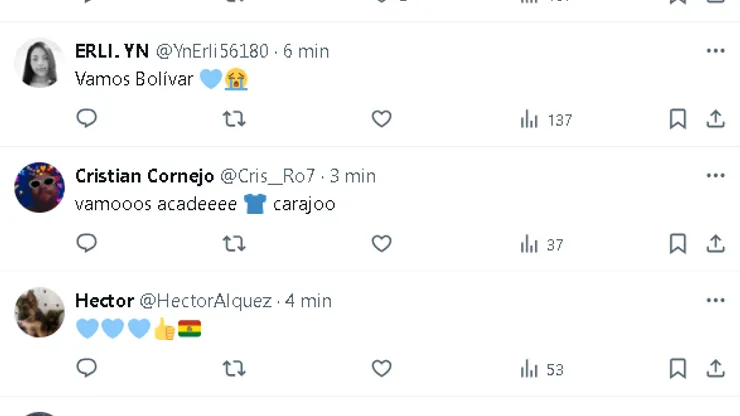Open Hector's profile avatar
740x416 pixels.
coord(40,312)
